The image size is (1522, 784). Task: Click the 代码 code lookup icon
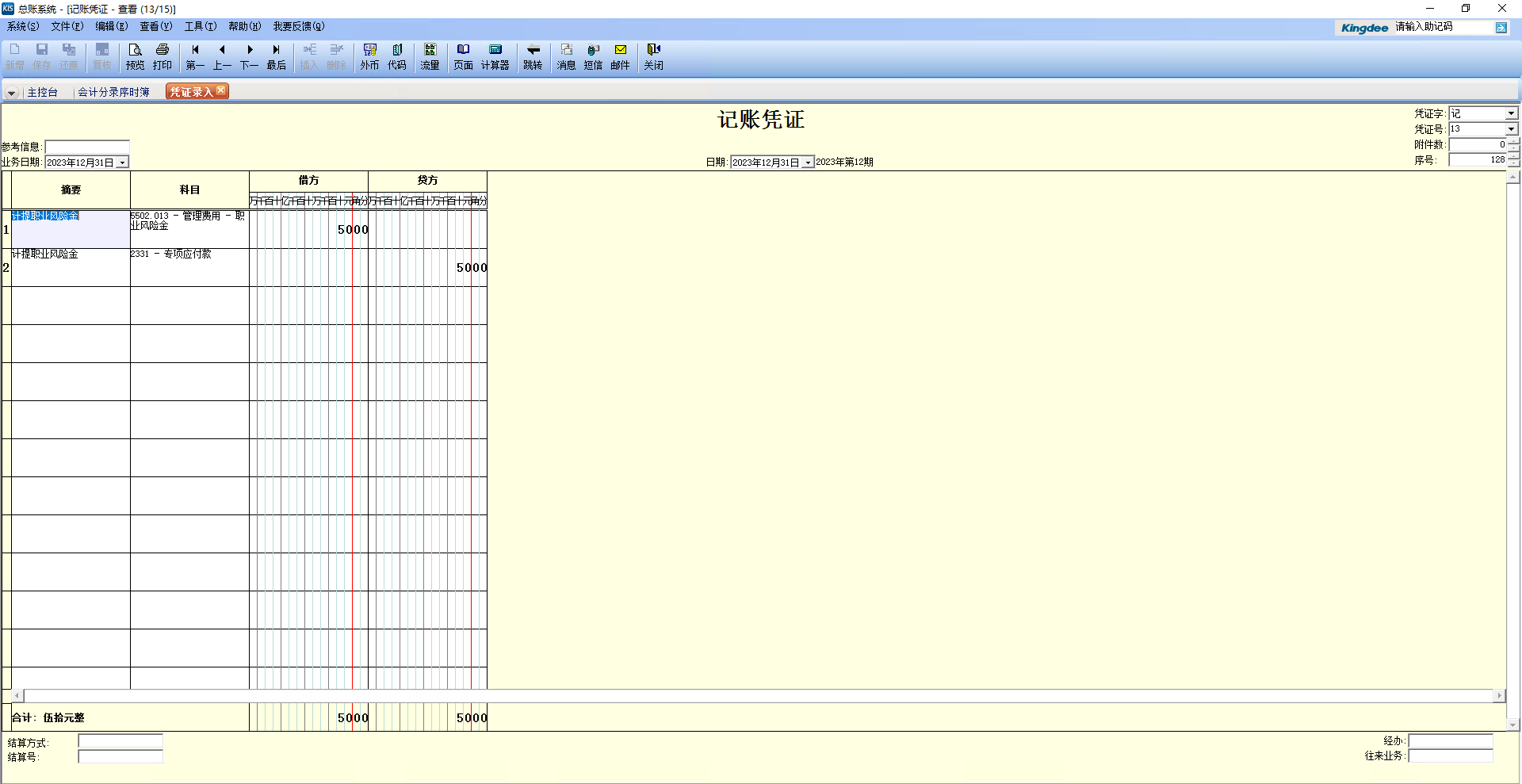(x=396, y=56)
